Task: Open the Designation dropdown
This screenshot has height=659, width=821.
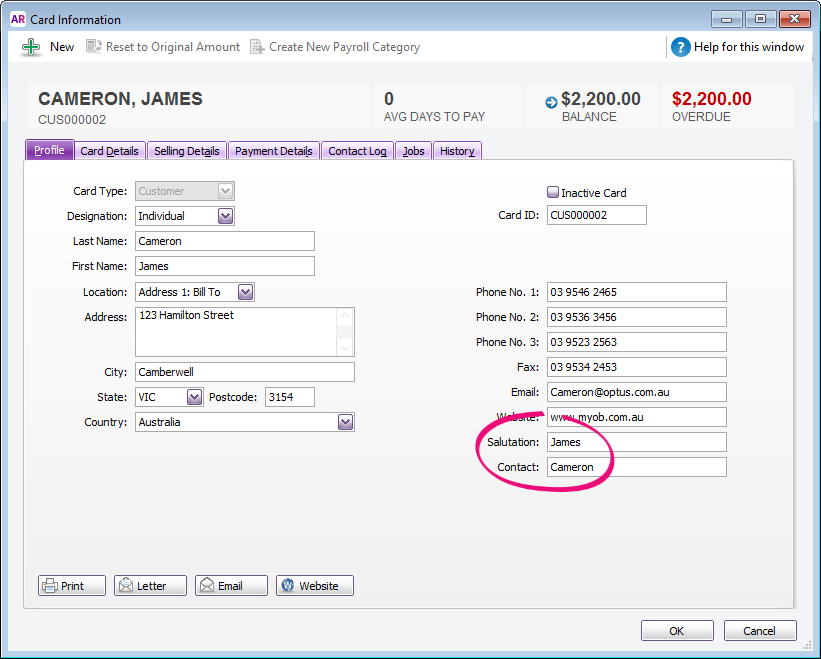Action: coord(225,216)
